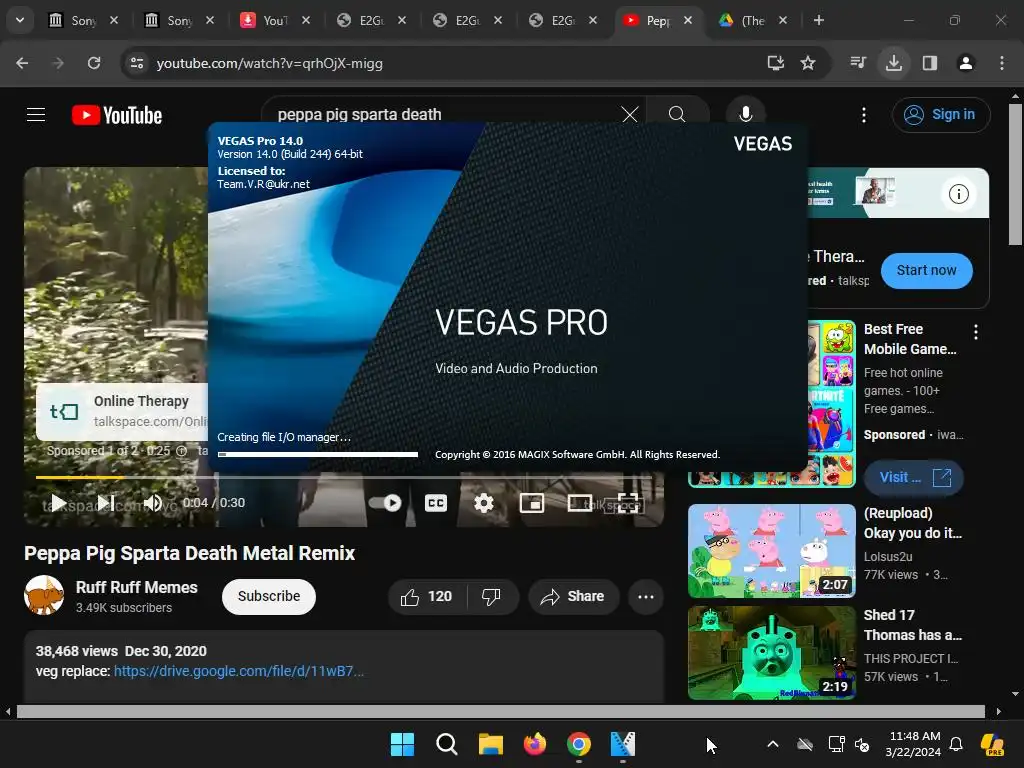Bookmark this page with the star

[x=808, y=63]
